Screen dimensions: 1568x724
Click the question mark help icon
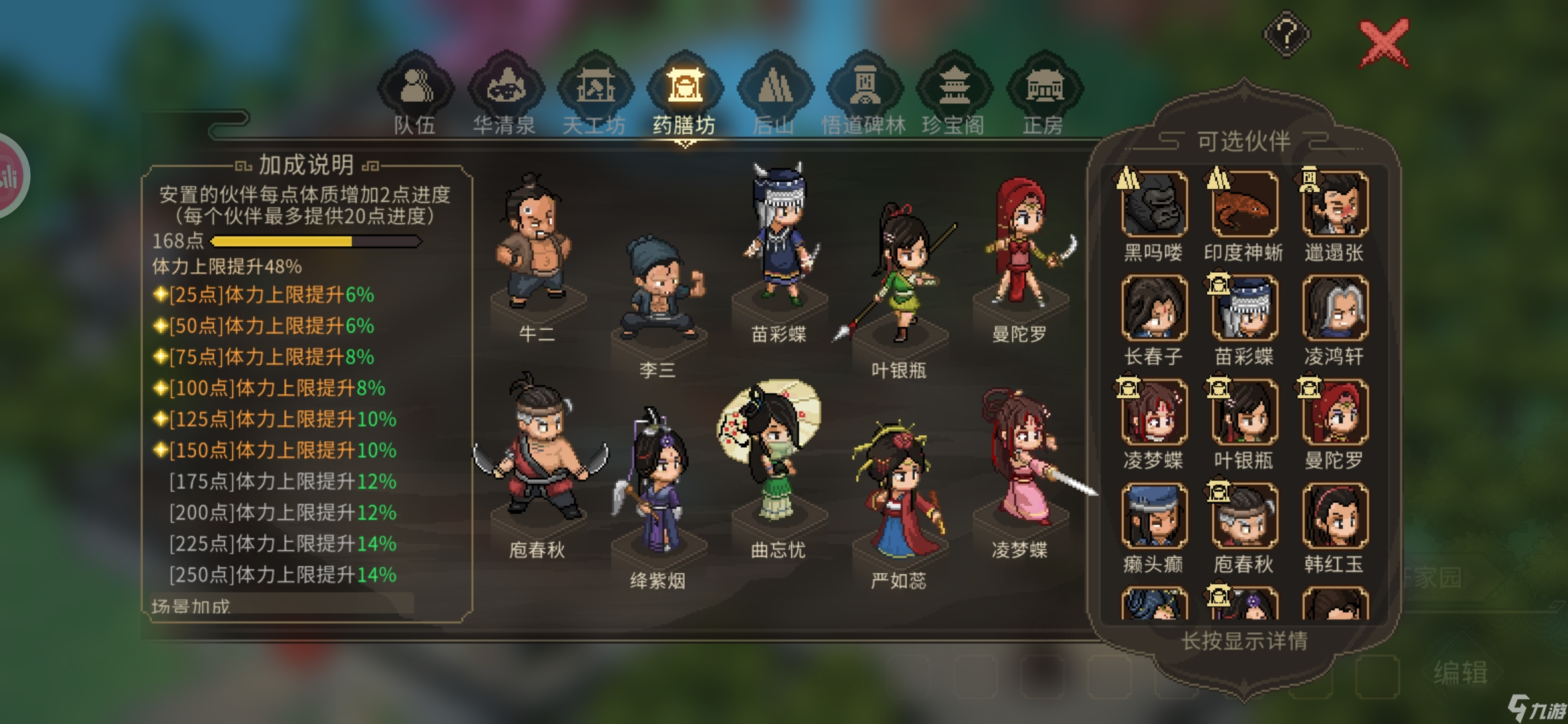pos(1287,34)
